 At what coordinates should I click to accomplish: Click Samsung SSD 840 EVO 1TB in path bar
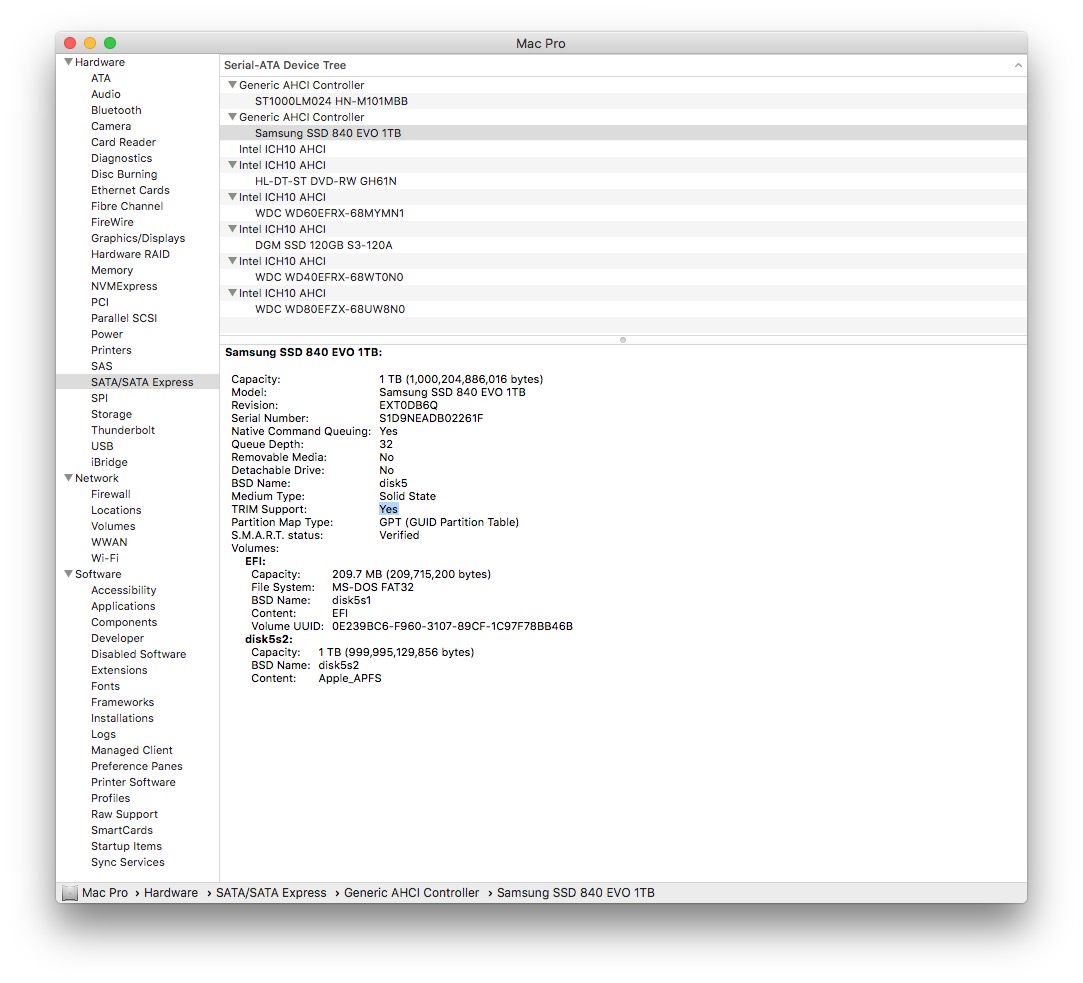tap(575, 893)
